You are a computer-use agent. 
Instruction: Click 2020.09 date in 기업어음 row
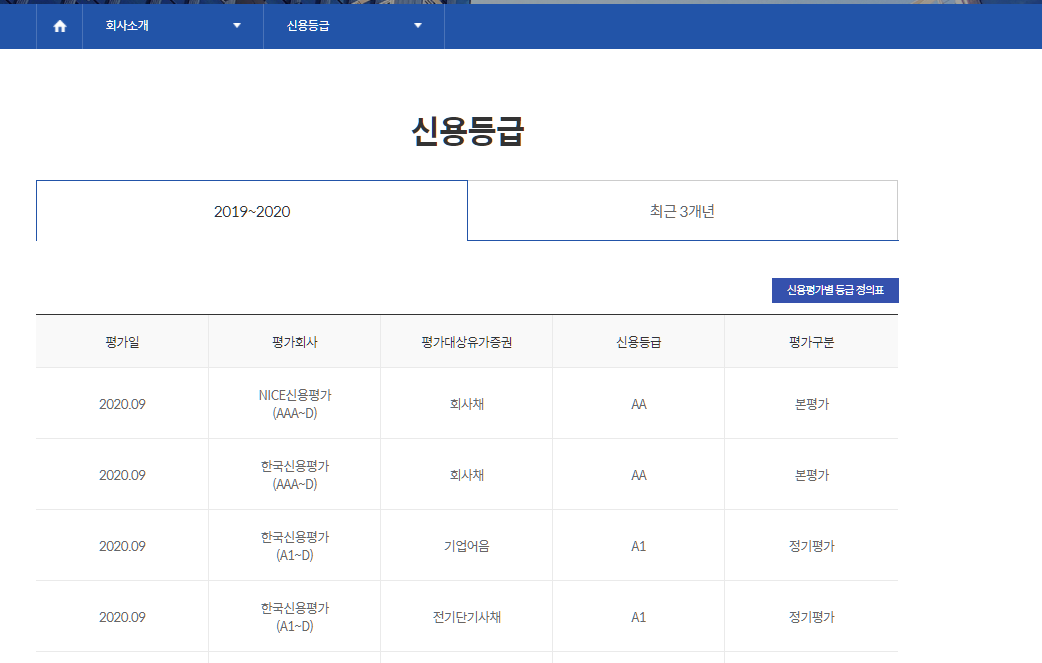click(122, 546)
